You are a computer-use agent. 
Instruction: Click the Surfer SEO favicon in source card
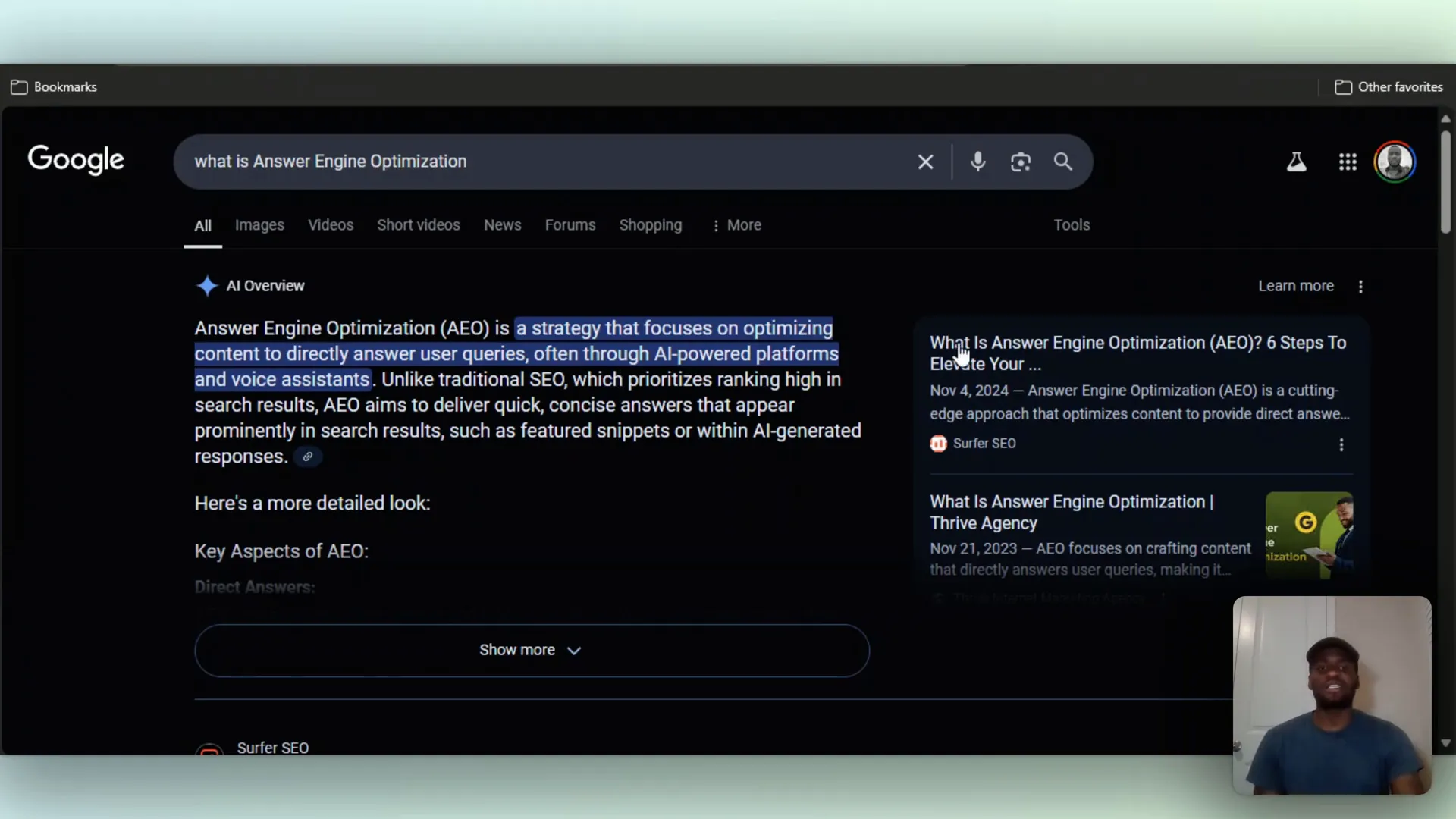[939, 444]
